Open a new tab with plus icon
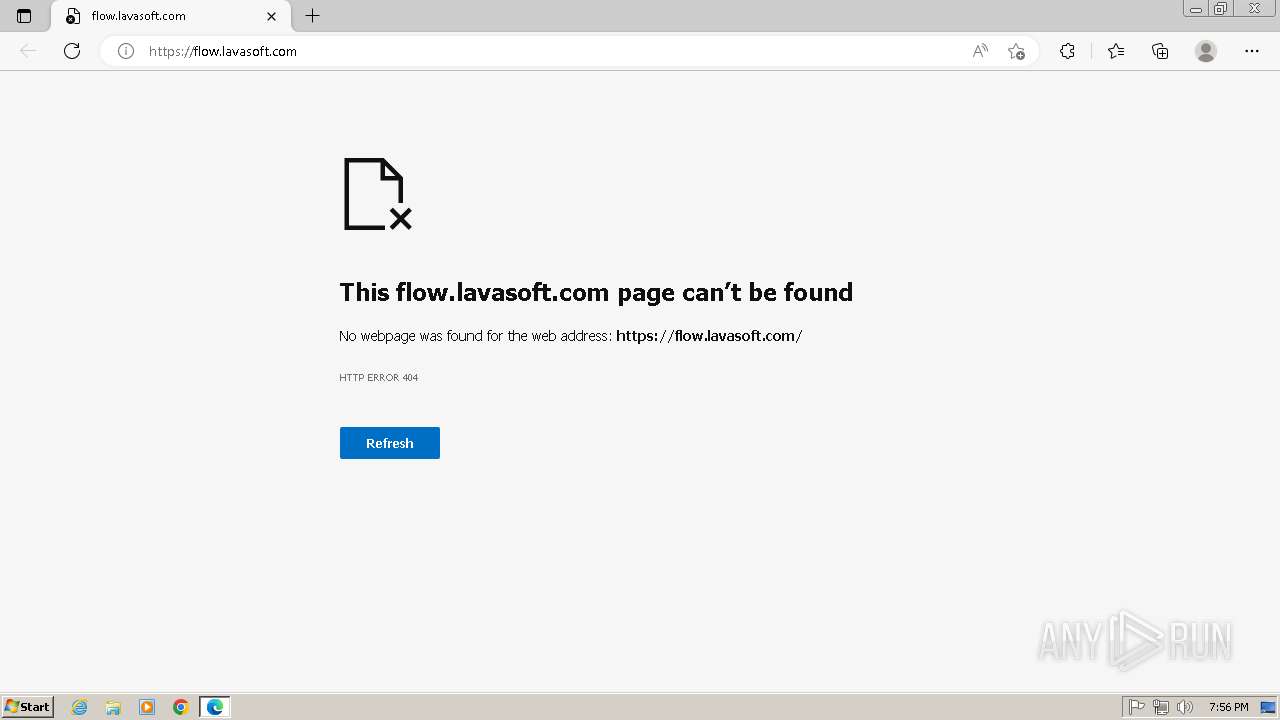The height and width of the screenshot is (720, 1280). (313, 16)
